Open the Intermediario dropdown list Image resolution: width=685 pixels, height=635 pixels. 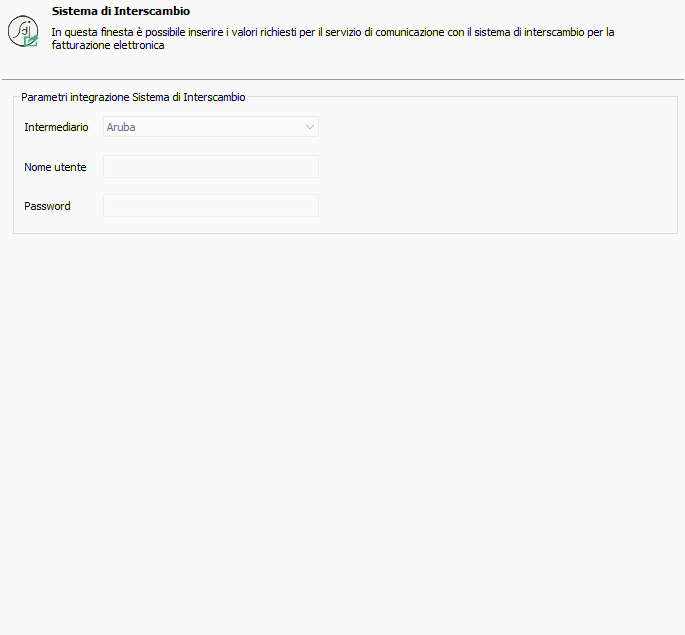[211, 127]
